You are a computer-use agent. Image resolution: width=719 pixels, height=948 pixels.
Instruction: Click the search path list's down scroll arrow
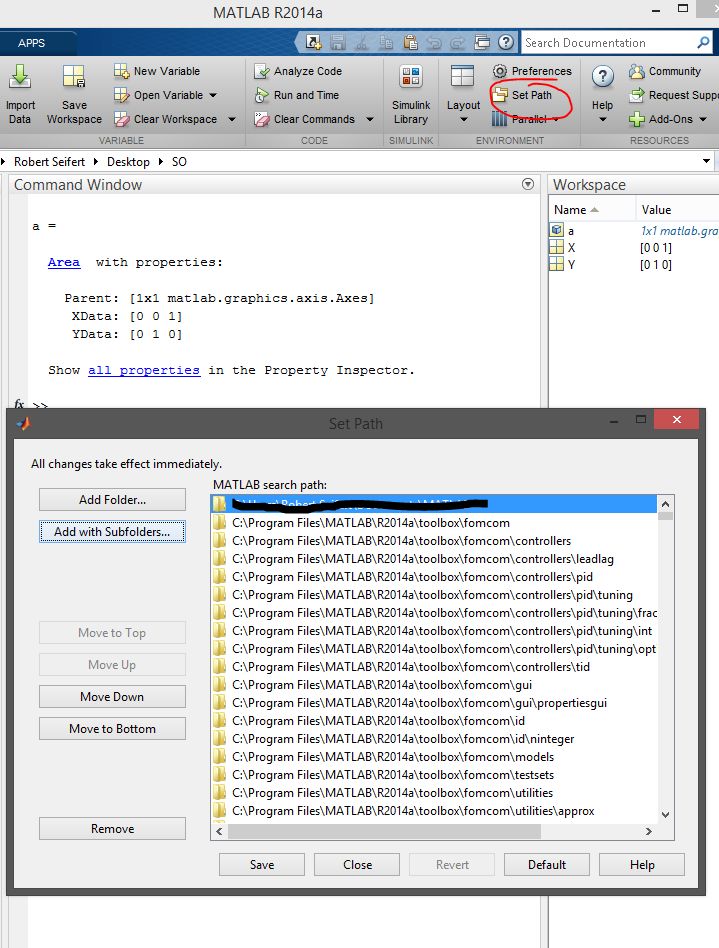[665, 814]
